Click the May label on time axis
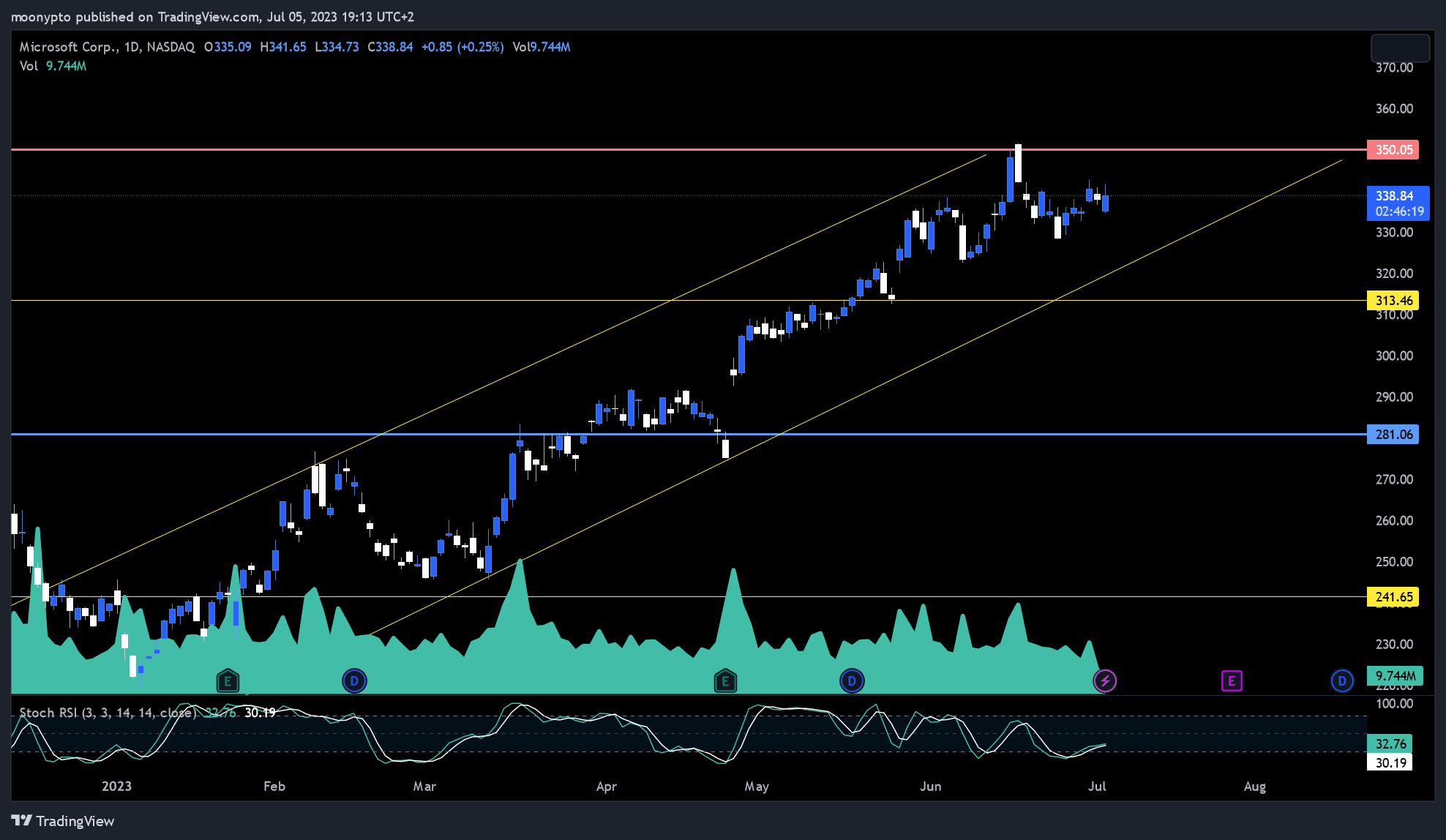Viewport: 1446px width, 840px height. [757, 787]
